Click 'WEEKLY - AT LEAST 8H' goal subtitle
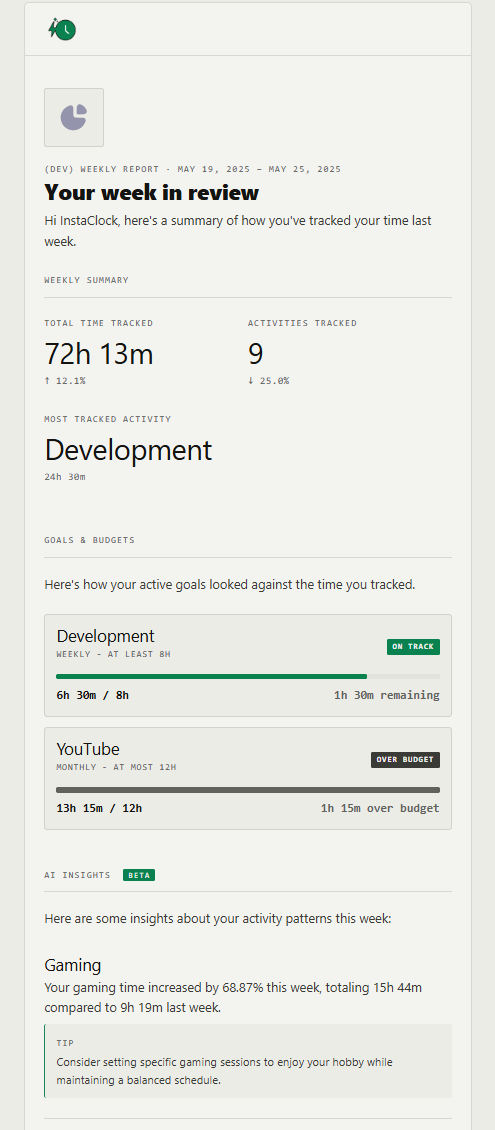 click(x=113, y=654)
